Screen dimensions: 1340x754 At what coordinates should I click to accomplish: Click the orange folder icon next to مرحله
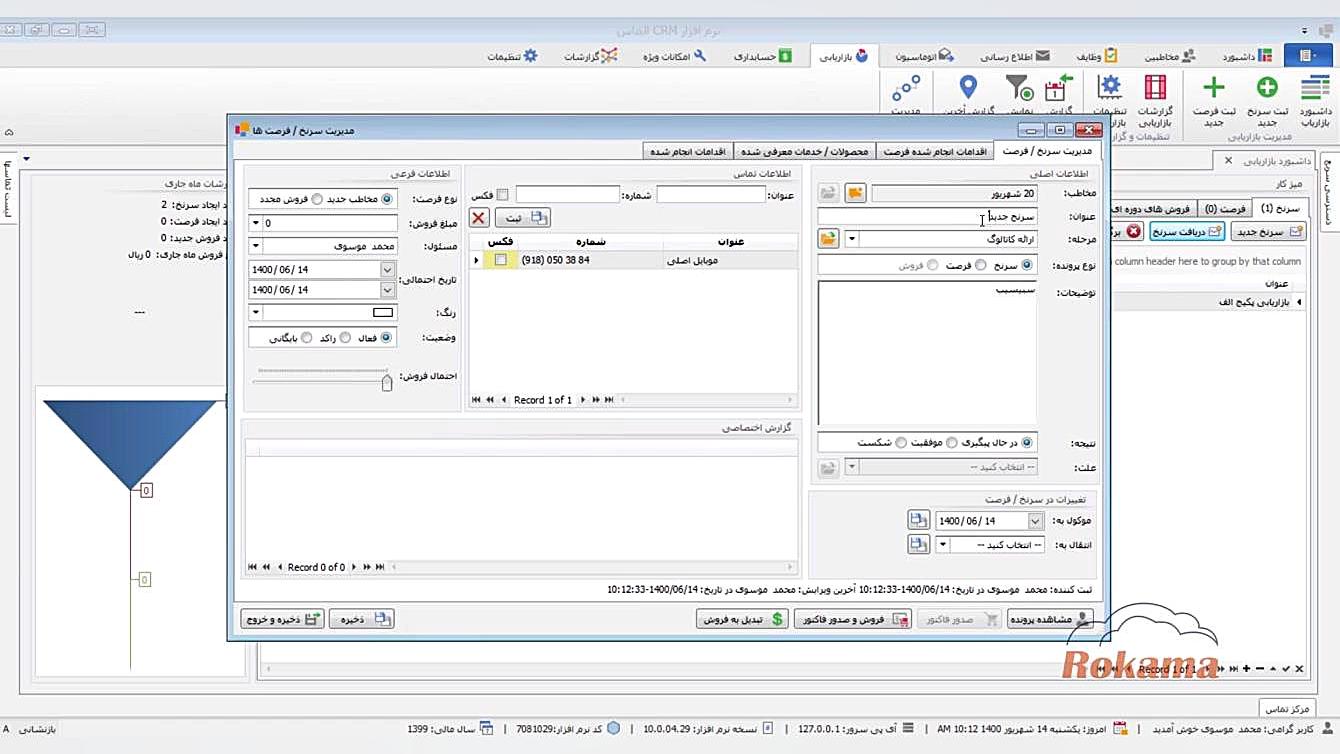[827, 238]
